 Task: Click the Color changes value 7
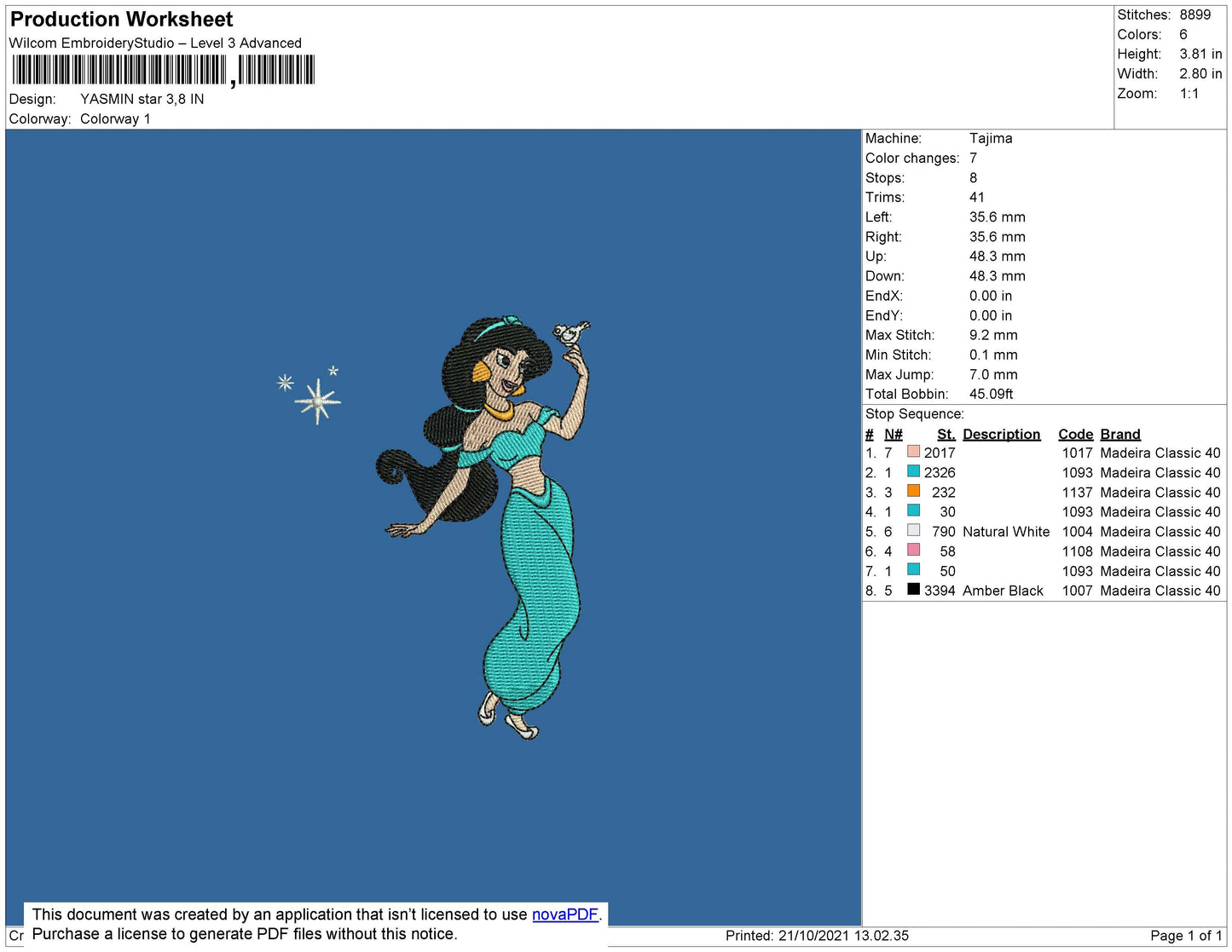pos(974,158)
